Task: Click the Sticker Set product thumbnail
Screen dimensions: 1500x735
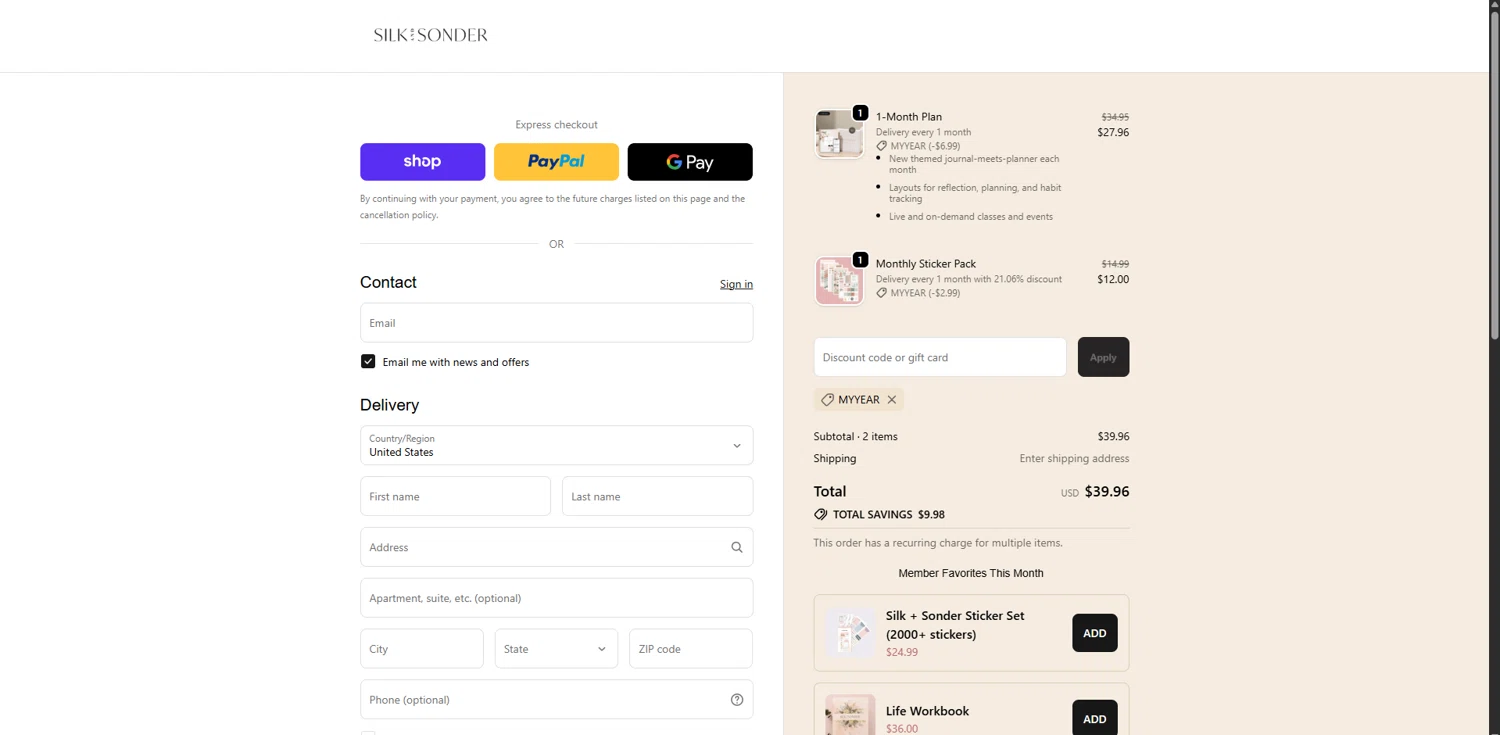Action: click(850, 633)
